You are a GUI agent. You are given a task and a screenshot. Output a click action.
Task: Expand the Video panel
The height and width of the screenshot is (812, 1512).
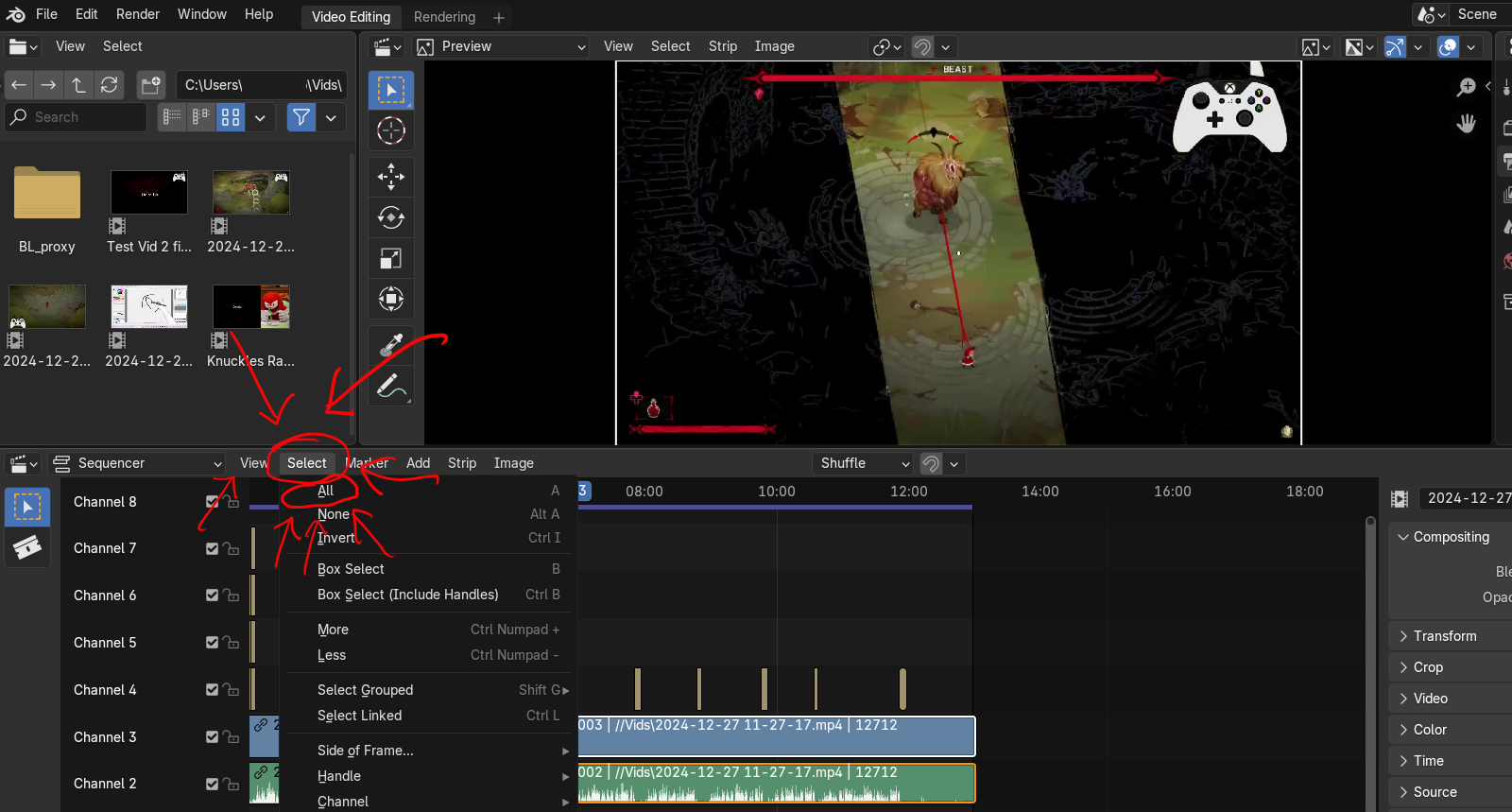click(x=1451, y=699)
